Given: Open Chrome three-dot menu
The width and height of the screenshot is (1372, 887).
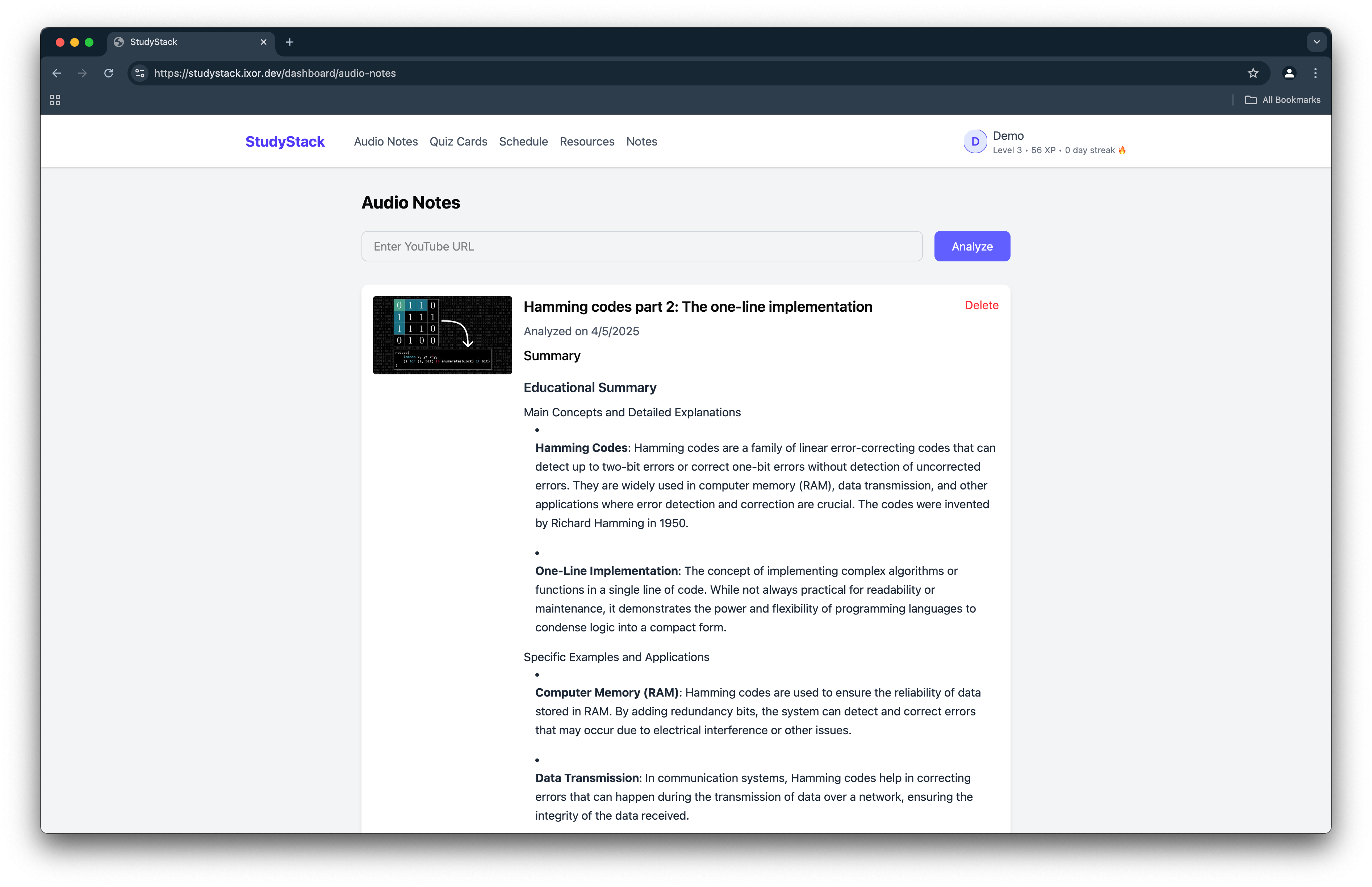Looking at the screenshot, I should click(1315, 73).
